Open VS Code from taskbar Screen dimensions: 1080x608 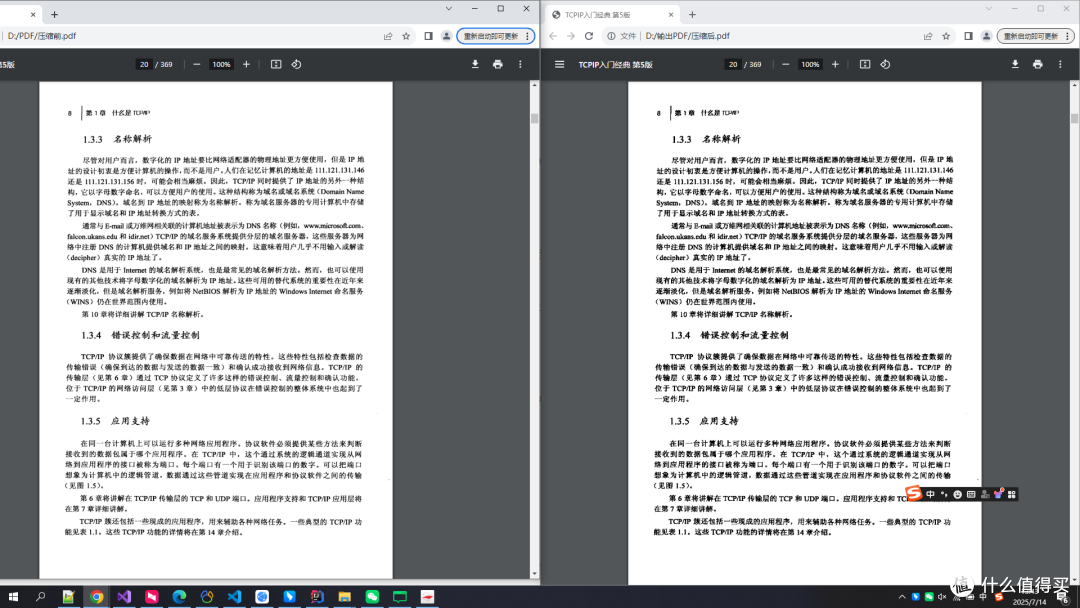234,596
